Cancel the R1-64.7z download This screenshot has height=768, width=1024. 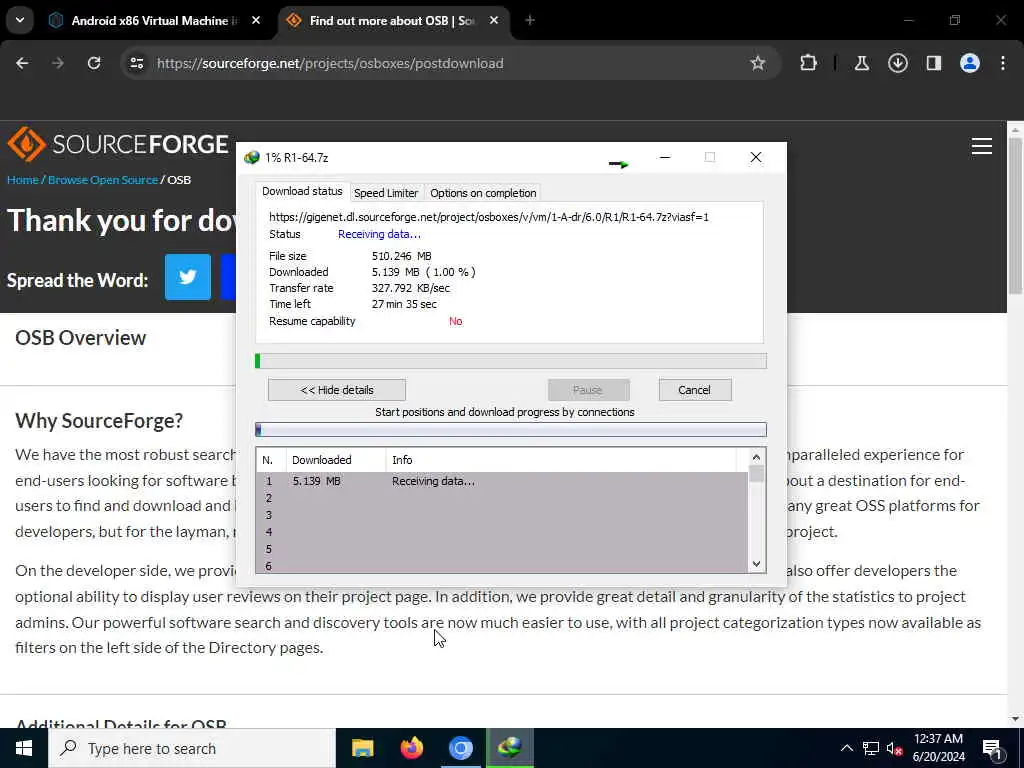(695, 390)
